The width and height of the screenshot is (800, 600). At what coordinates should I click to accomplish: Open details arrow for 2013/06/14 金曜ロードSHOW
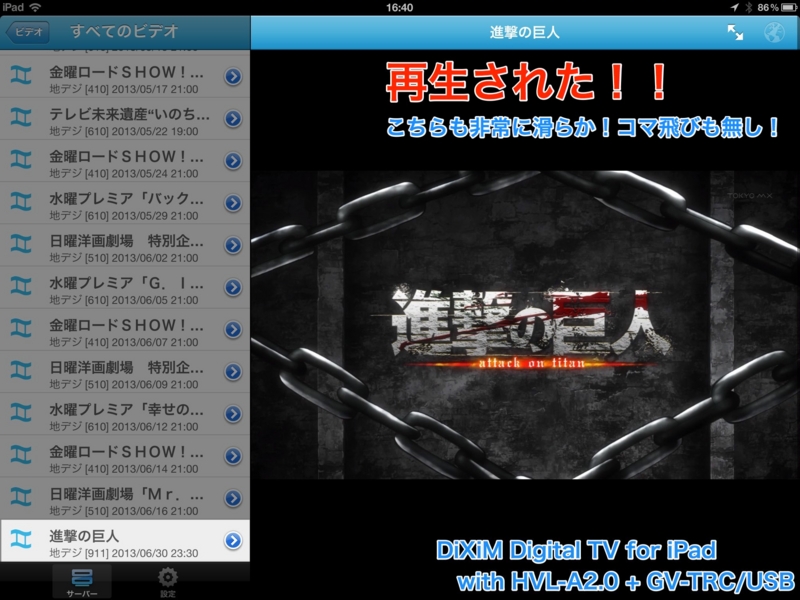click(x=233, y=456)
